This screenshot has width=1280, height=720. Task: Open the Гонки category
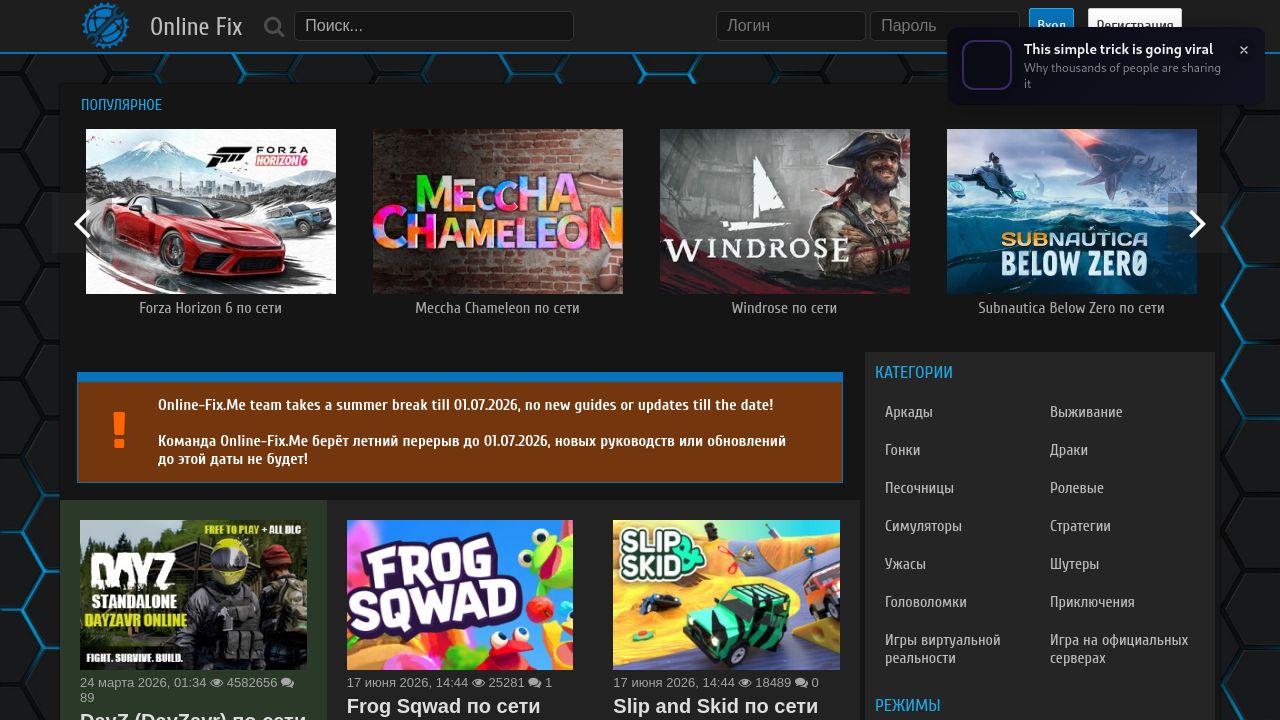(x=903, y=450)
